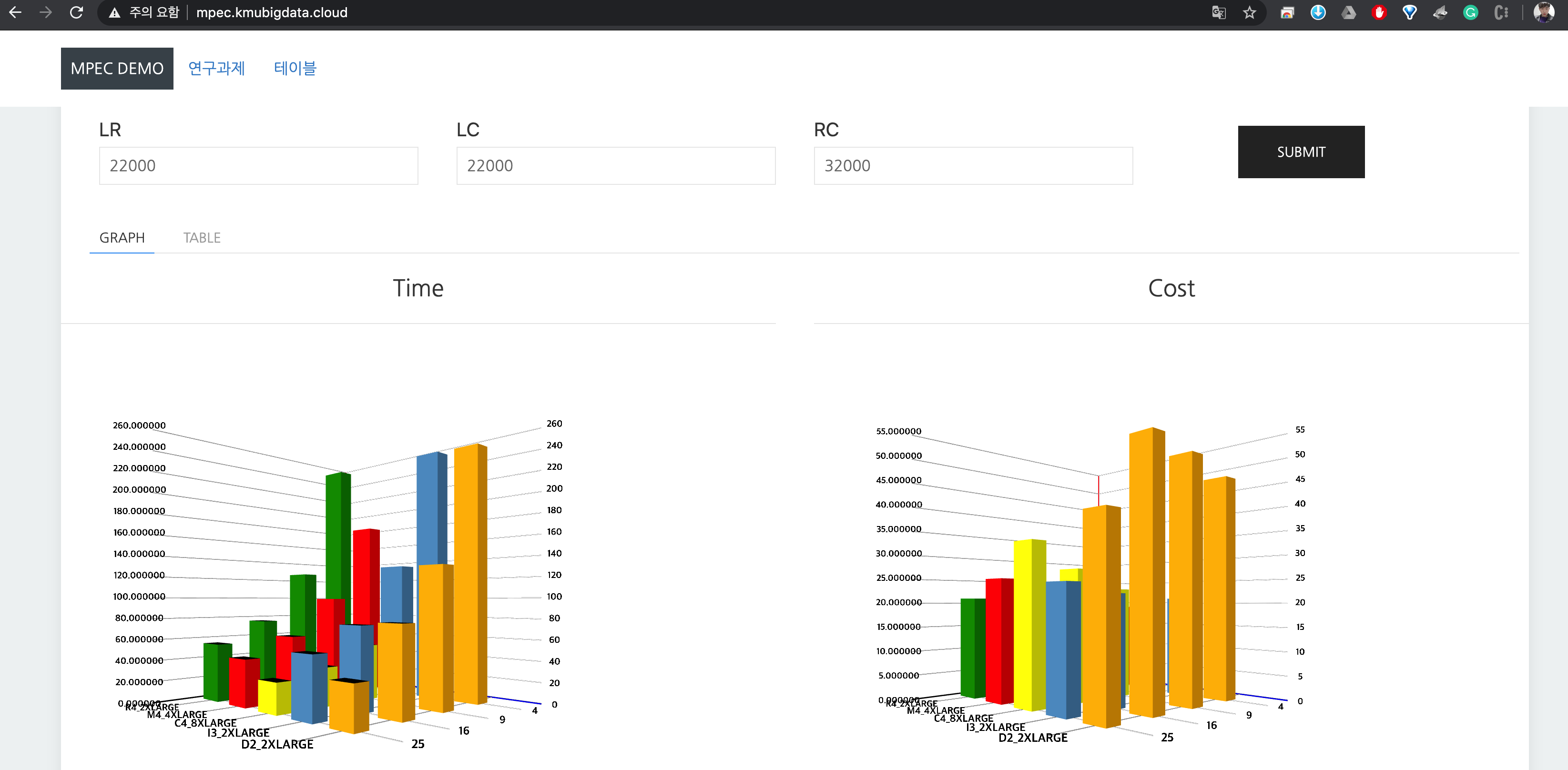Open the 연구과제 navigation item
The width and height of the screenshot is (1568, 770).
point(217,68)
